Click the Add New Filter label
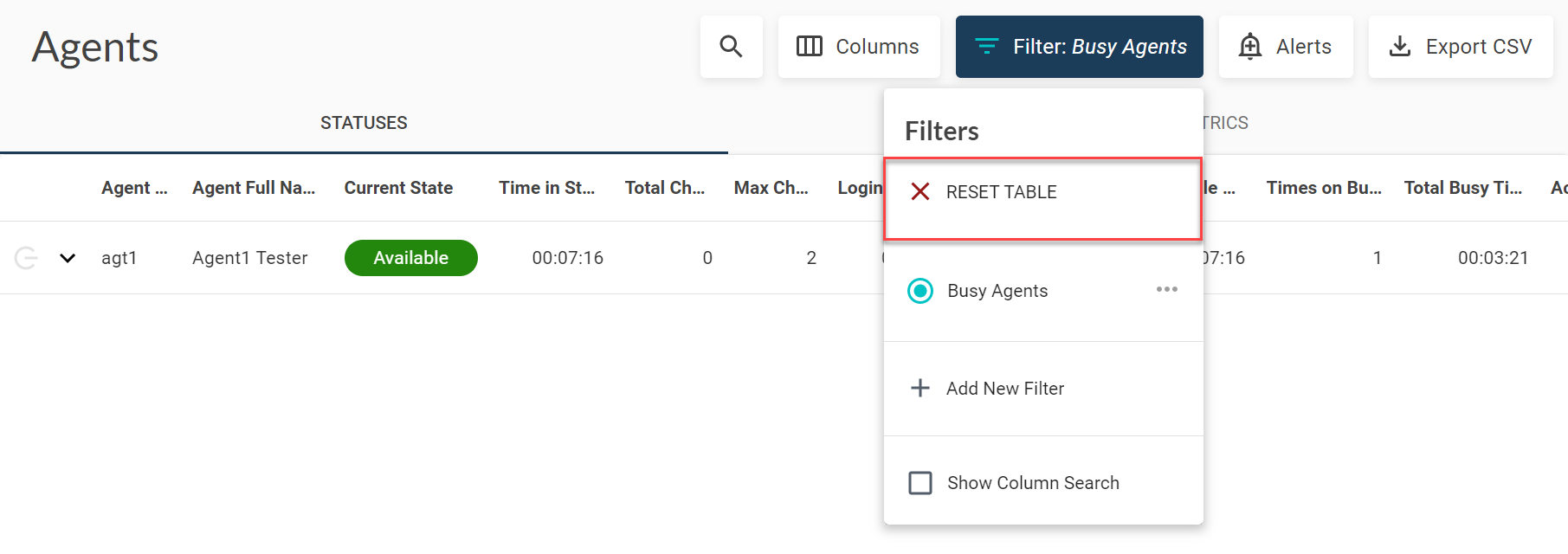 [x=1005, y=389]
